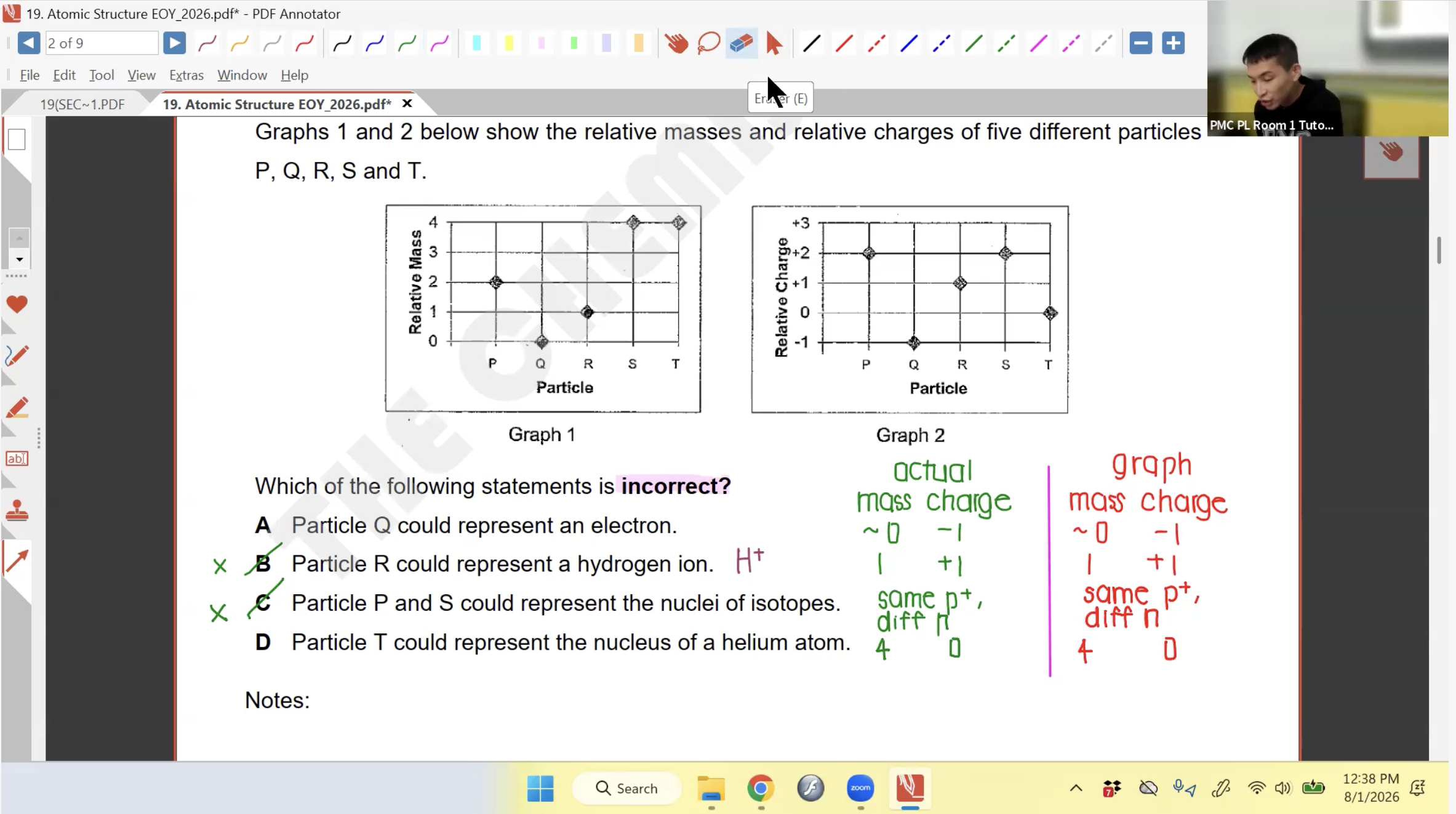
Task: Open the Favorites heart in sidebar
Action: pyautogui.click(x=17, y=304)
